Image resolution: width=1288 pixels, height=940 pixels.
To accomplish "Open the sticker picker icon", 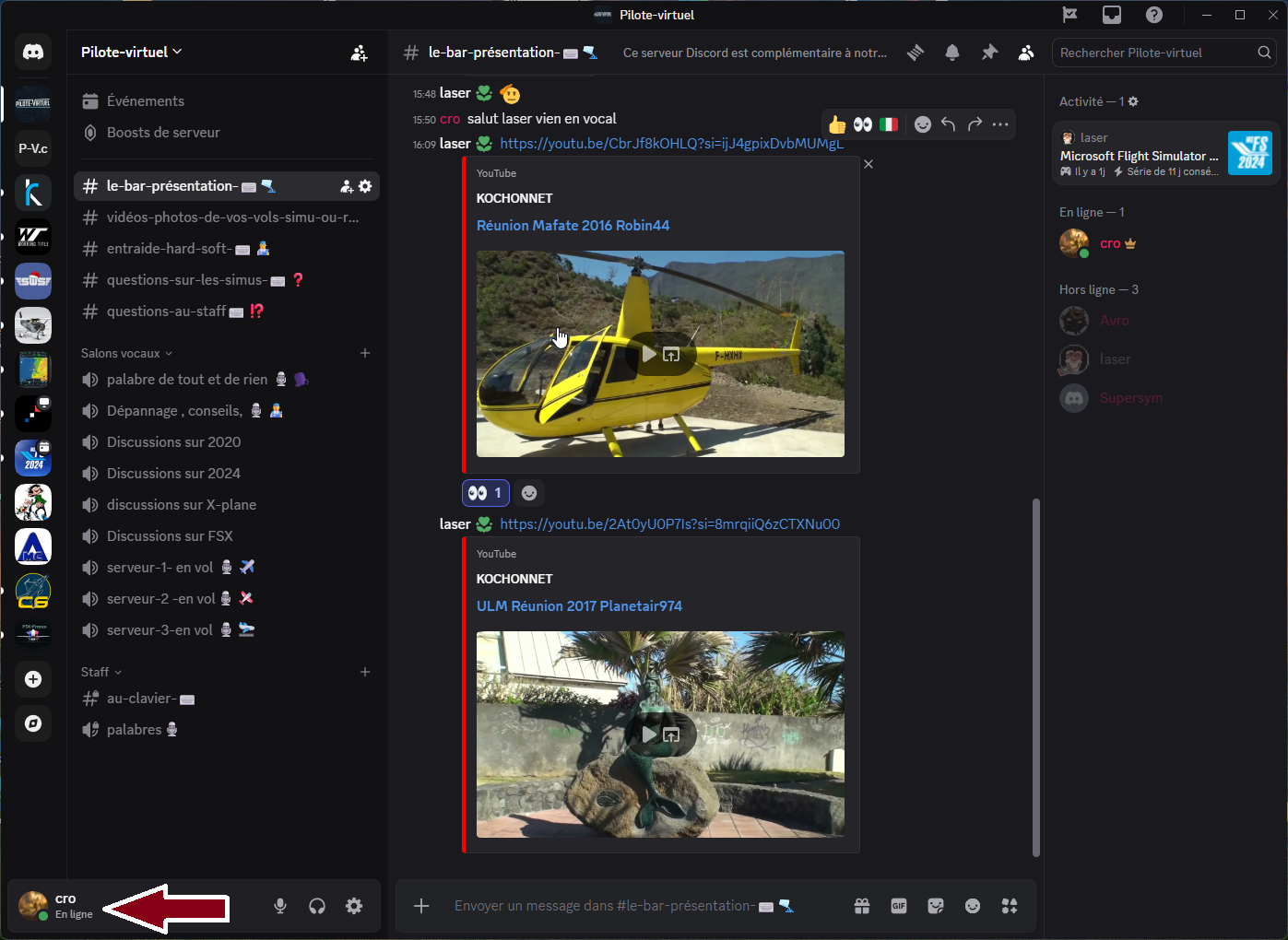I will pyautogui.click(x=936, y=906).
